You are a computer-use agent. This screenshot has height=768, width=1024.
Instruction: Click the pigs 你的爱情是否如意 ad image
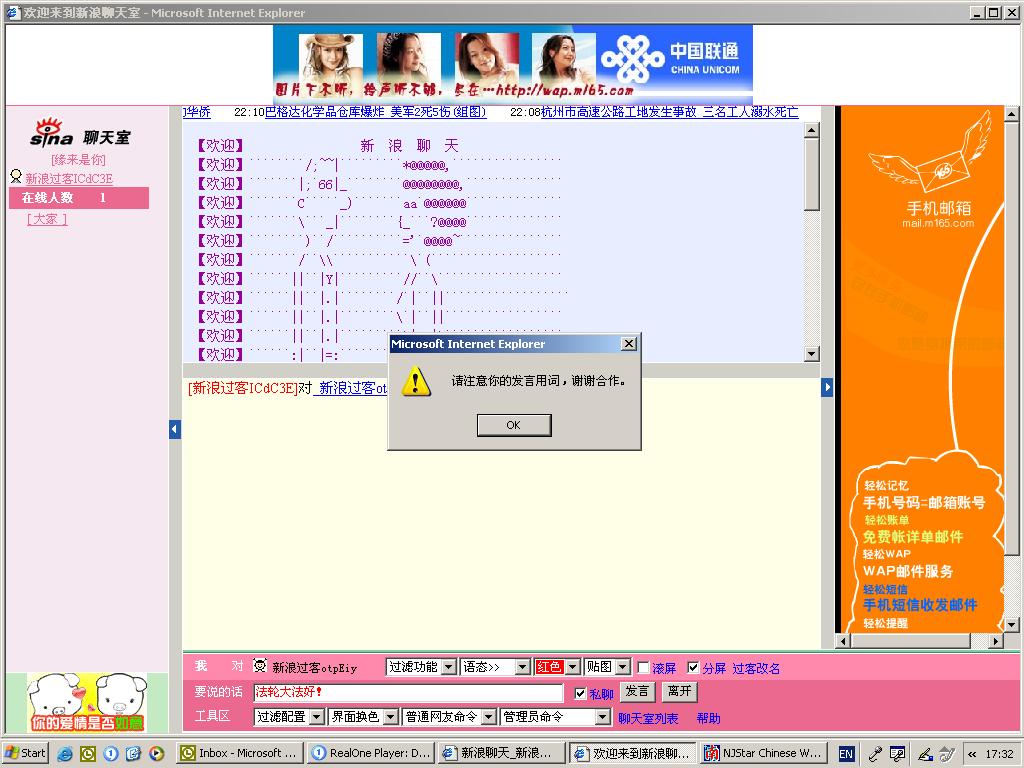[87, 702]
